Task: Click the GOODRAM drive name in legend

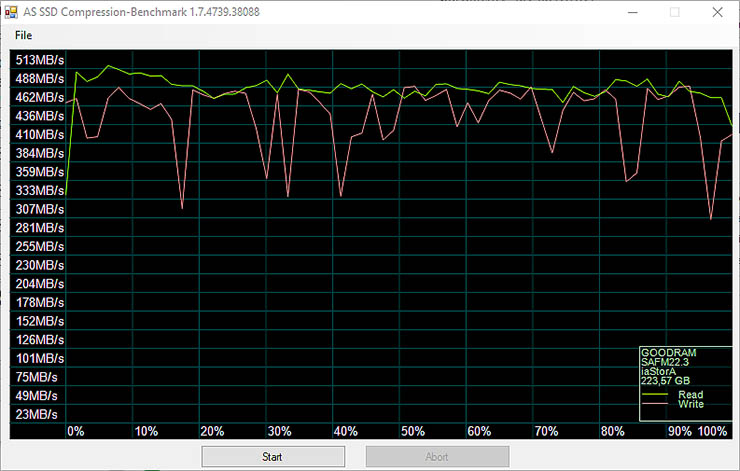Action: pos(669,353)
